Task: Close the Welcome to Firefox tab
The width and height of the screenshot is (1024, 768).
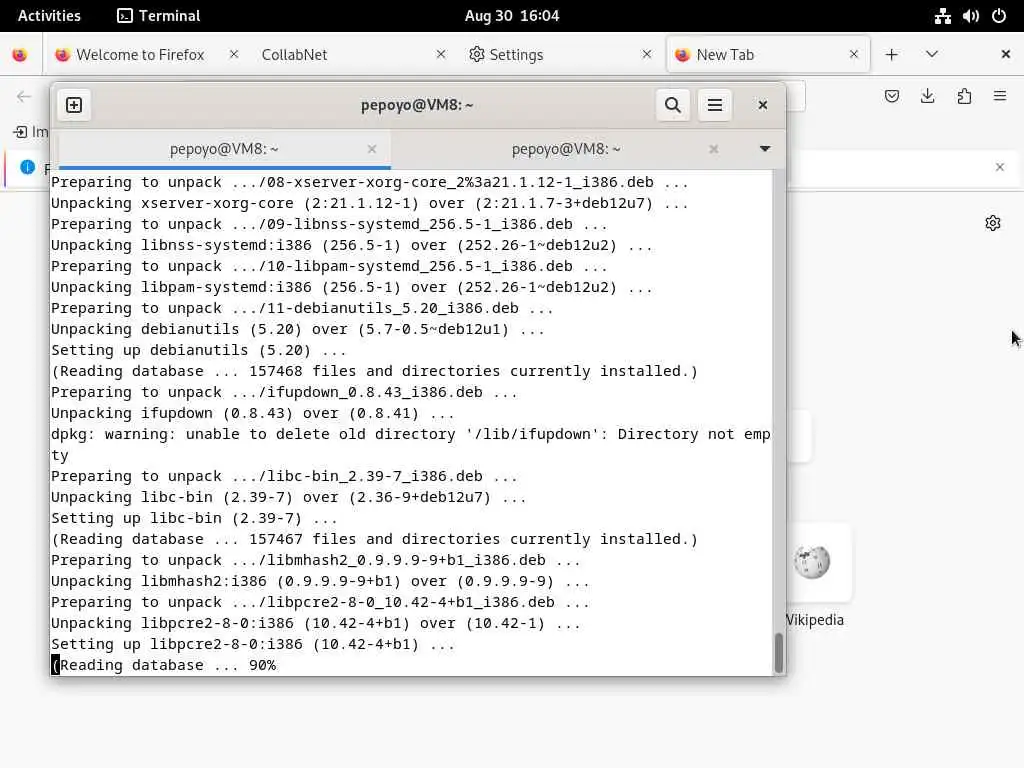Action: (234, 55)
